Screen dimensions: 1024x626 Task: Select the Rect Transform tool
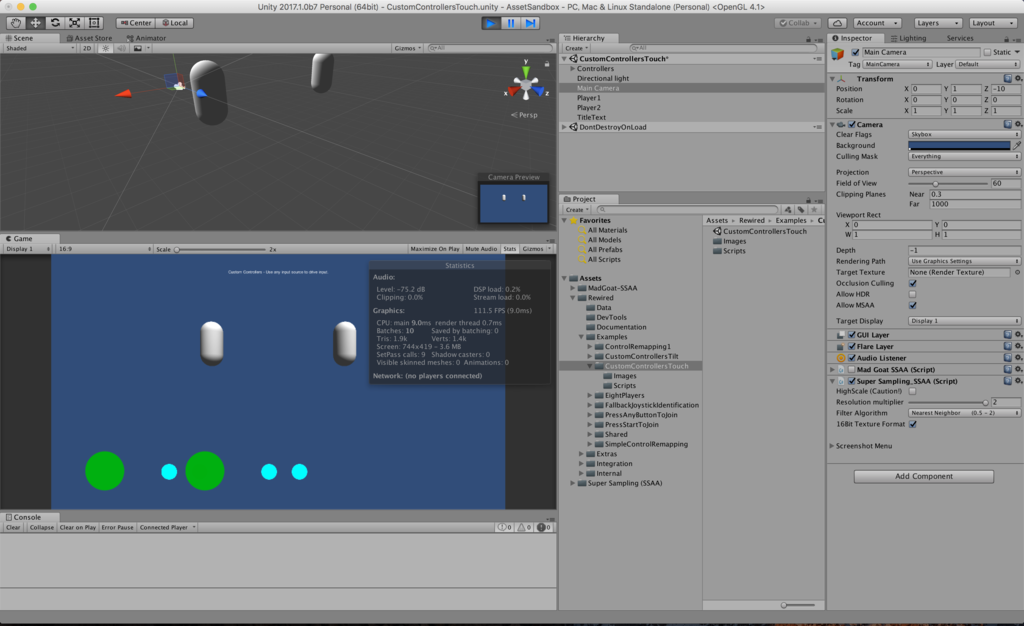pos(94,23)
